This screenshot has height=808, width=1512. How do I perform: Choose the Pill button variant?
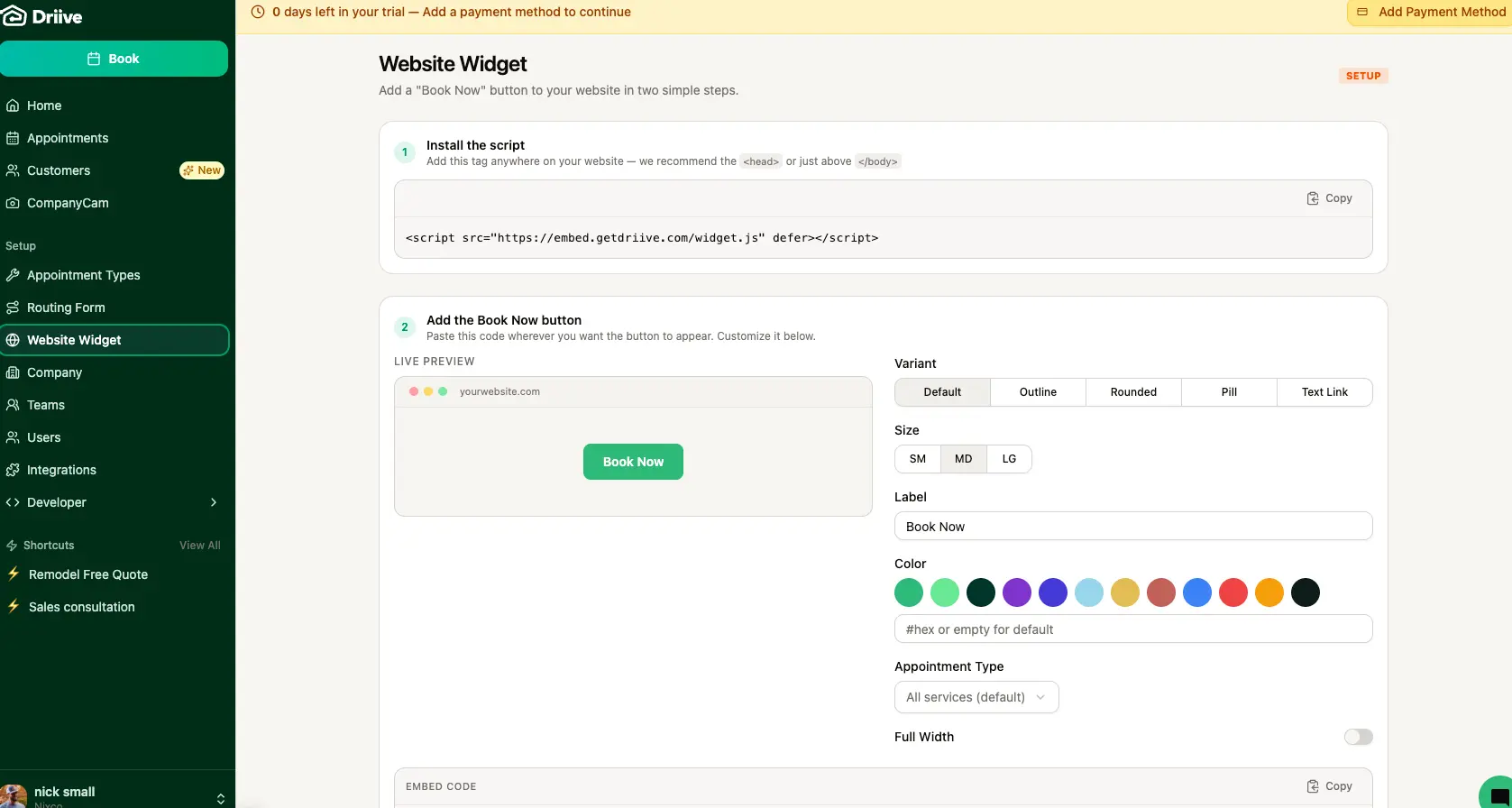pos(1229,392)
